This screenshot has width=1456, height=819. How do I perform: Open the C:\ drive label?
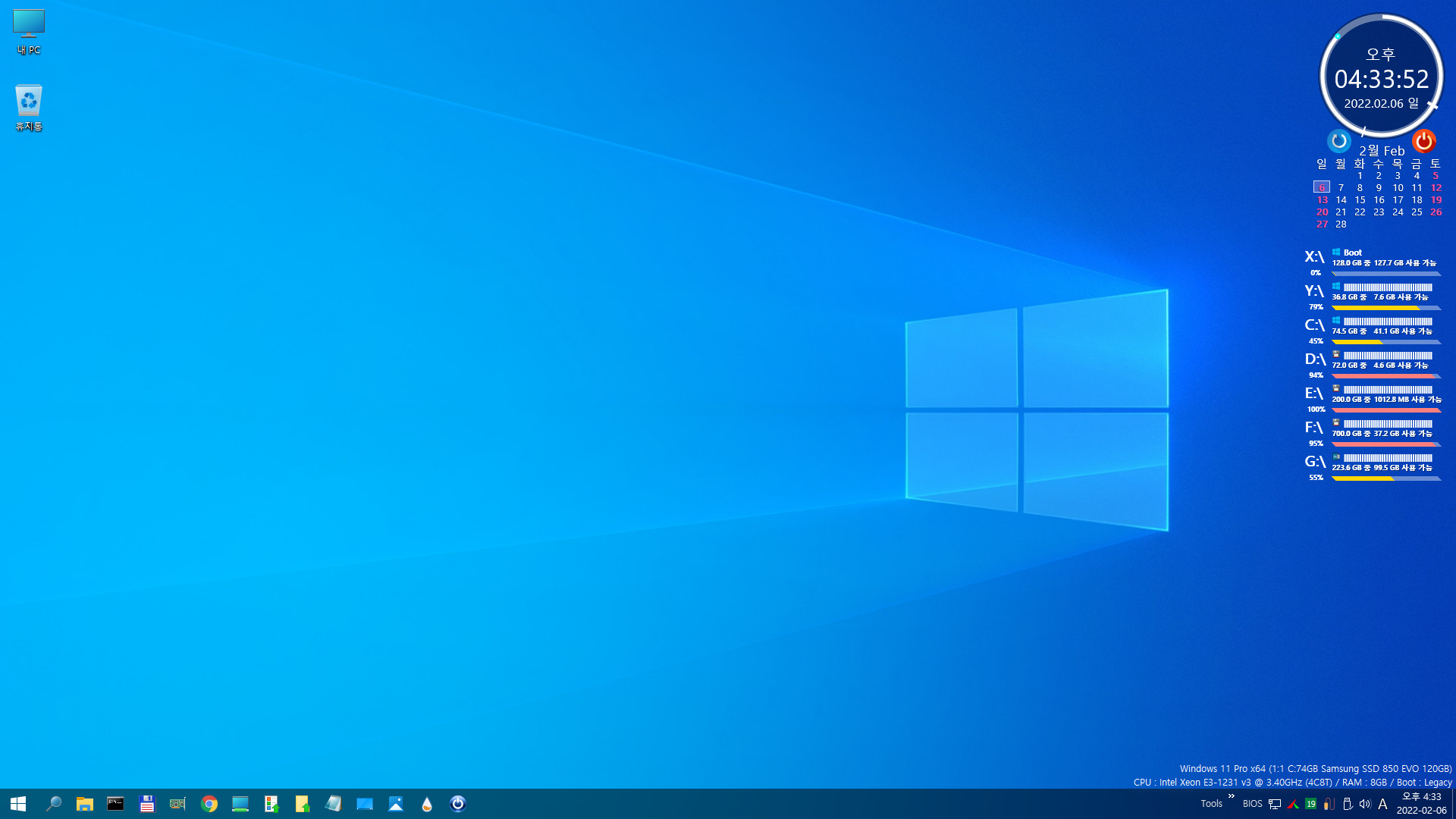tap(1314, 325)
